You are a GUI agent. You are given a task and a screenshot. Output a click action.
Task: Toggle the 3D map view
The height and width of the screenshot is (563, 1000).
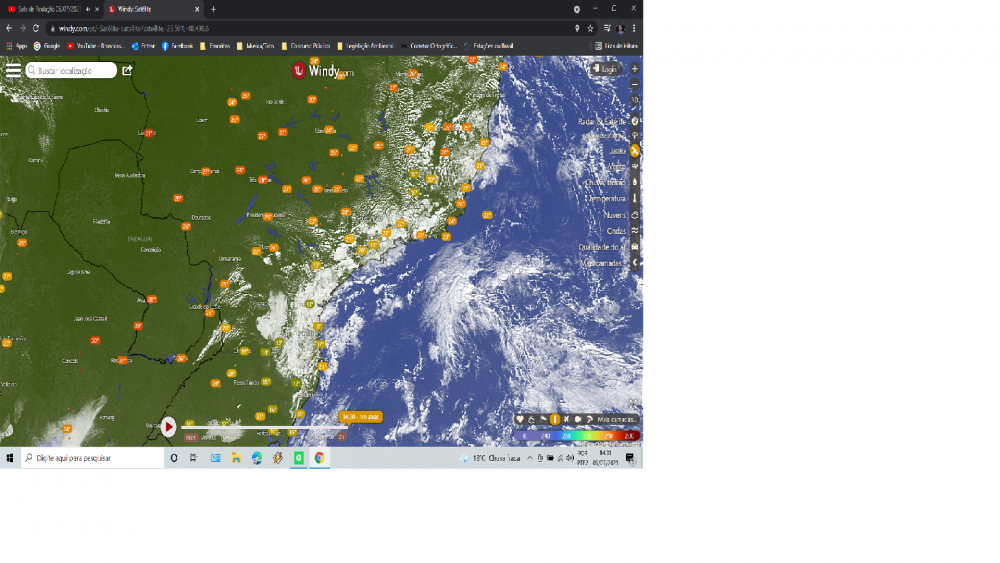click(635, 100)
